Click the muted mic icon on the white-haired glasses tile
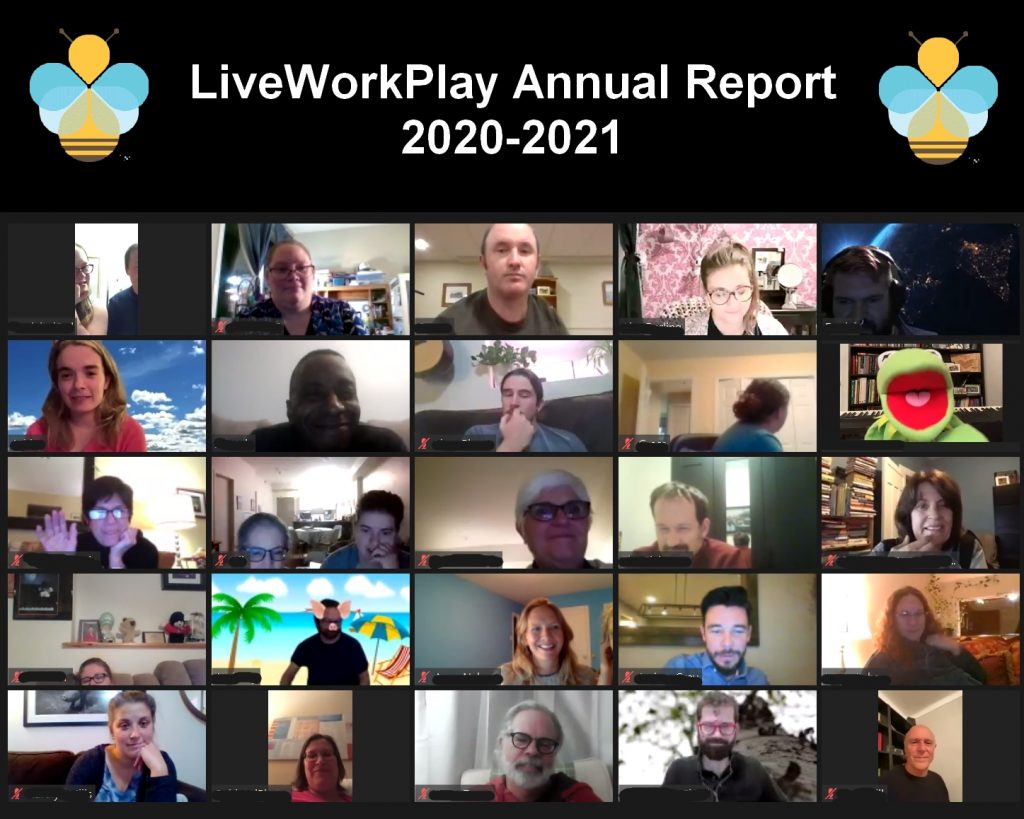The width and height of the screenshot is (1024, 819). click(x=424, y=560)
